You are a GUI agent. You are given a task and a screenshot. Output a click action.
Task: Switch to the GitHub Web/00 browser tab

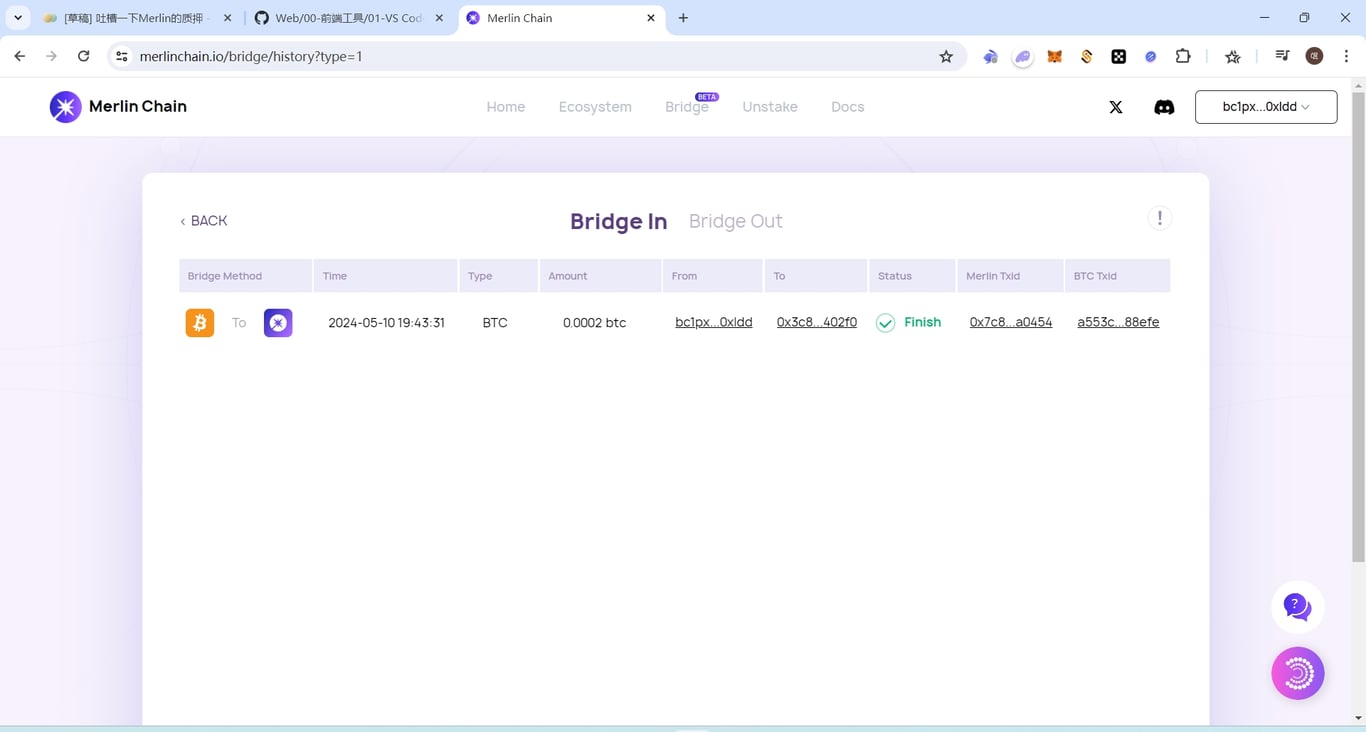point(347,18)
